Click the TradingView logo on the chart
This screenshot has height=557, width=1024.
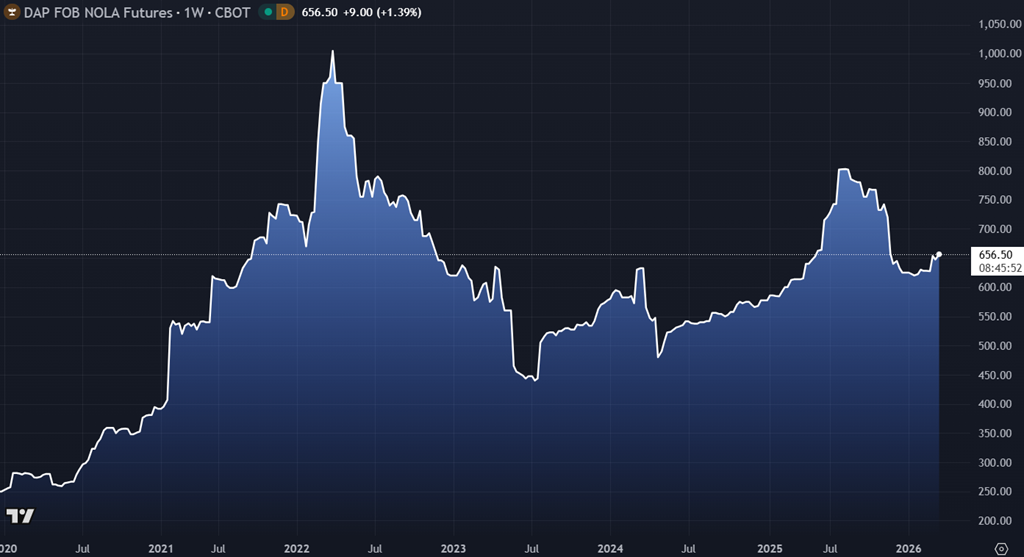(x=20, y=516)
